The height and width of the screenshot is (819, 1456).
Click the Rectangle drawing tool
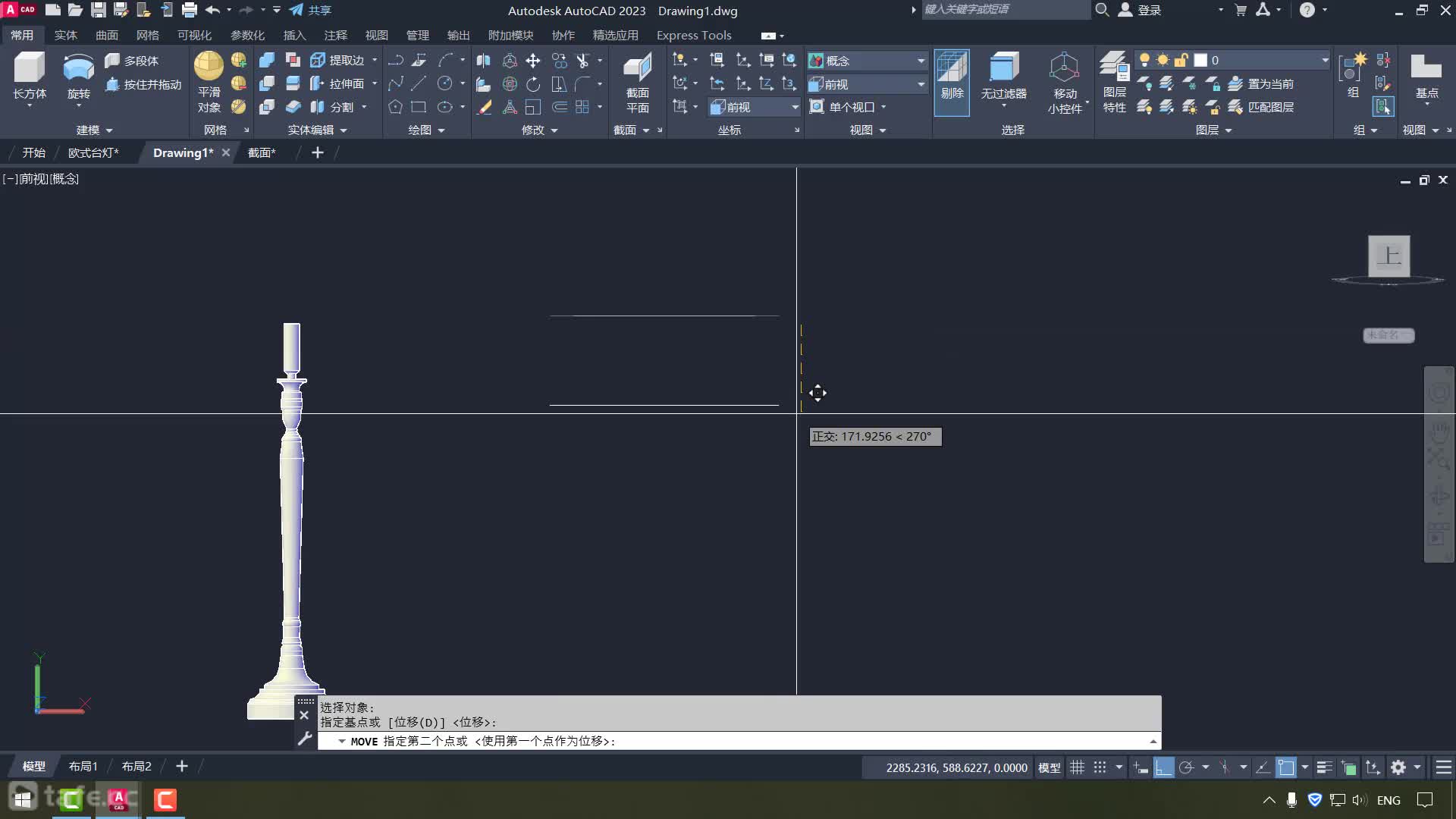click(419, 107)
